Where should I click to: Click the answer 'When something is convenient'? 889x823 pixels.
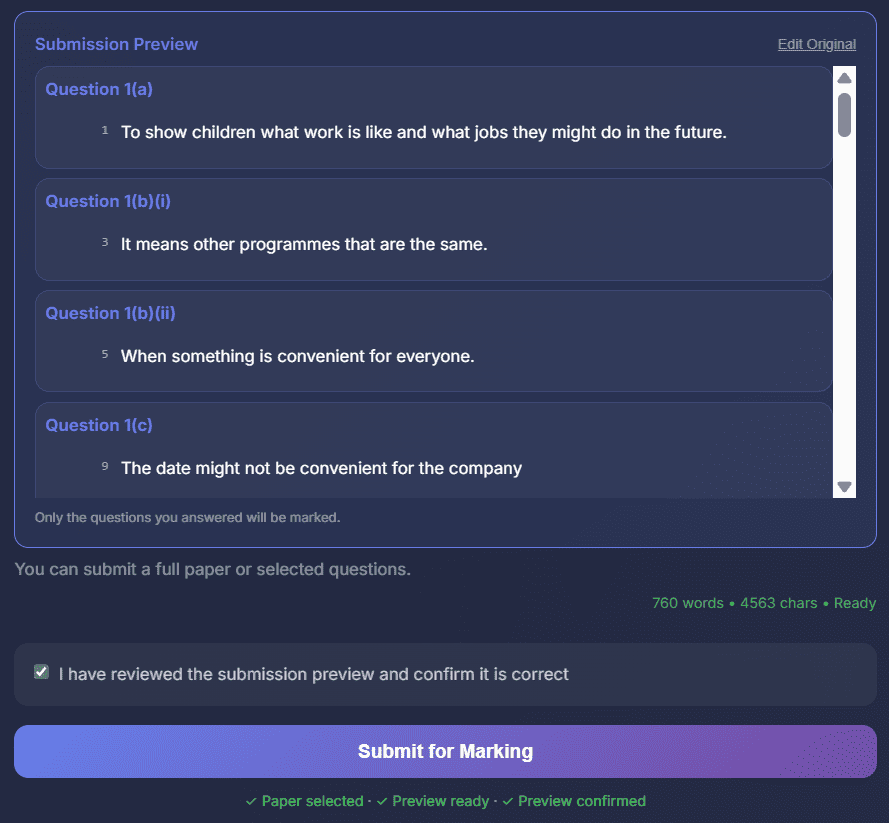coord(297,356)
